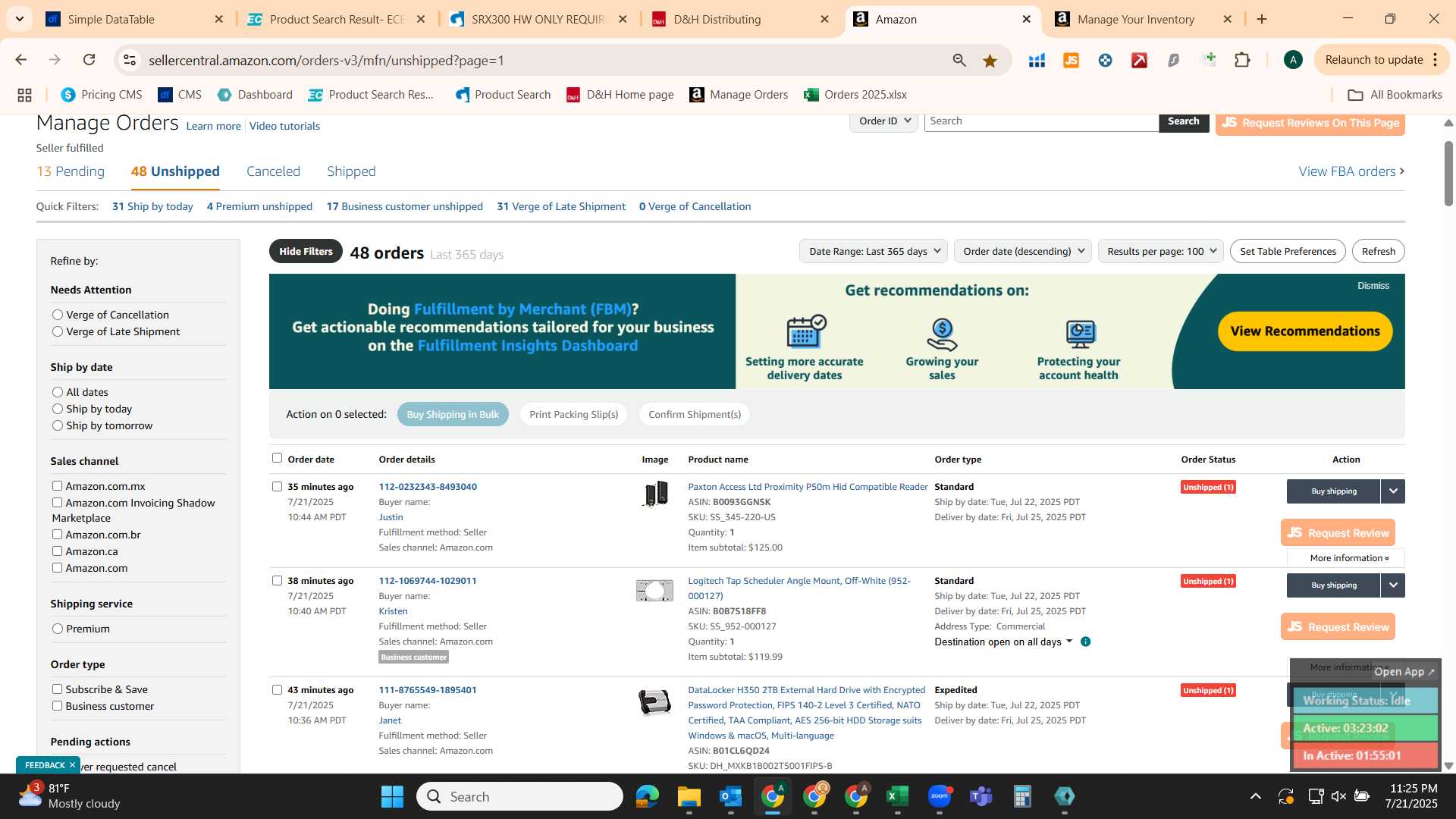Open Calculator from taskbar
Screen dimensions: 1456x819
coord(1022,796)
